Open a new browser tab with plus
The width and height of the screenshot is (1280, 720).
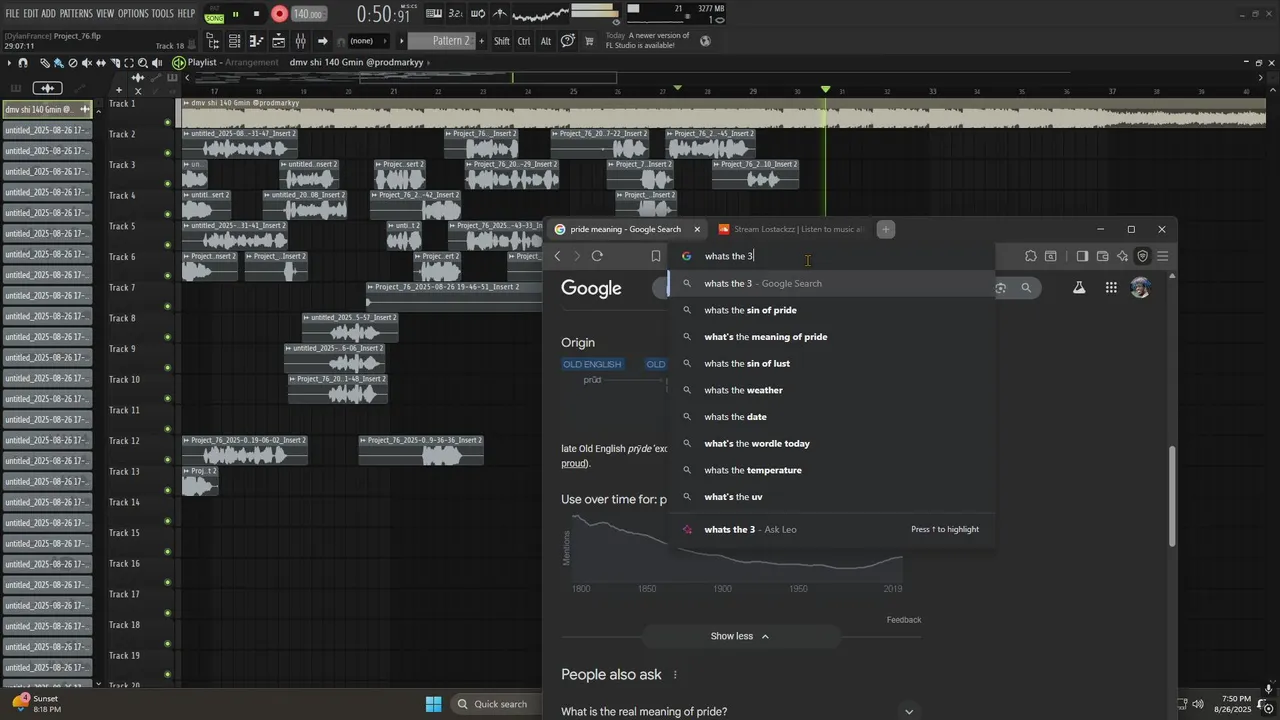[885, 229]
